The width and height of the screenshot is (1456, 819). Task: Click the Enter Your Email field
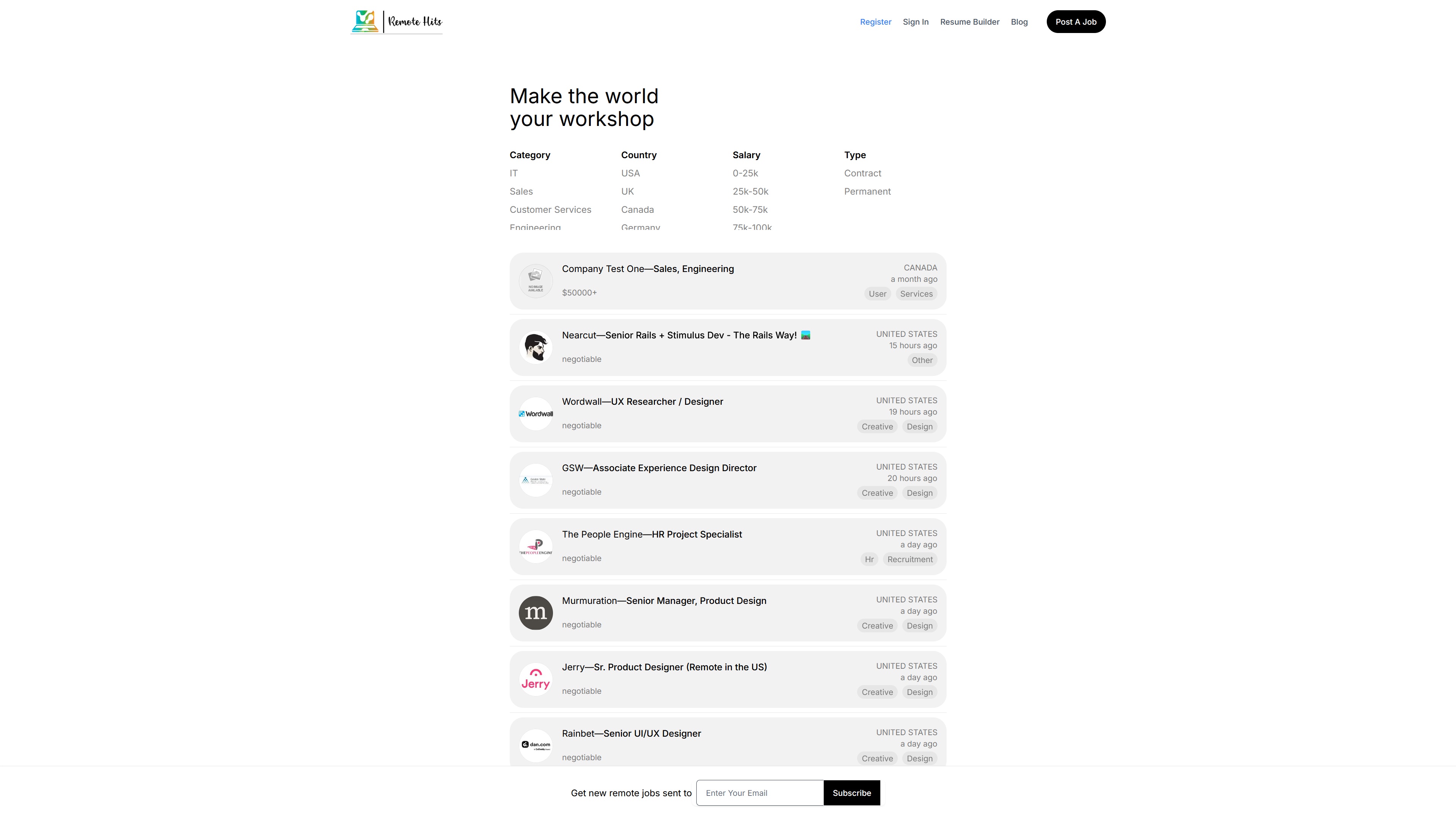[759, 793]
